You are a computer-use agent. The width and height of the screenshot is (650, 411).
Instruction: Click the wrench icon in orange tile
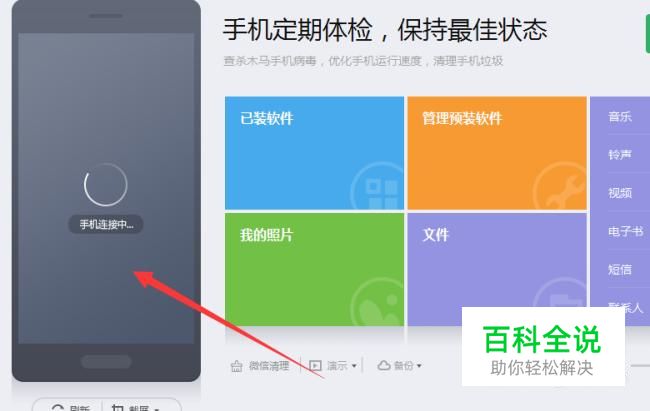click(560, 187)
